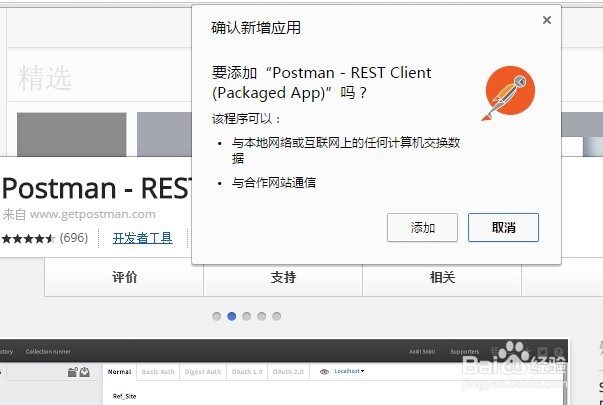This screenshot has height=405, width=603.
Task: Click the eye environment preview icon
Action: pyautogui.click(x=324, y=372)
